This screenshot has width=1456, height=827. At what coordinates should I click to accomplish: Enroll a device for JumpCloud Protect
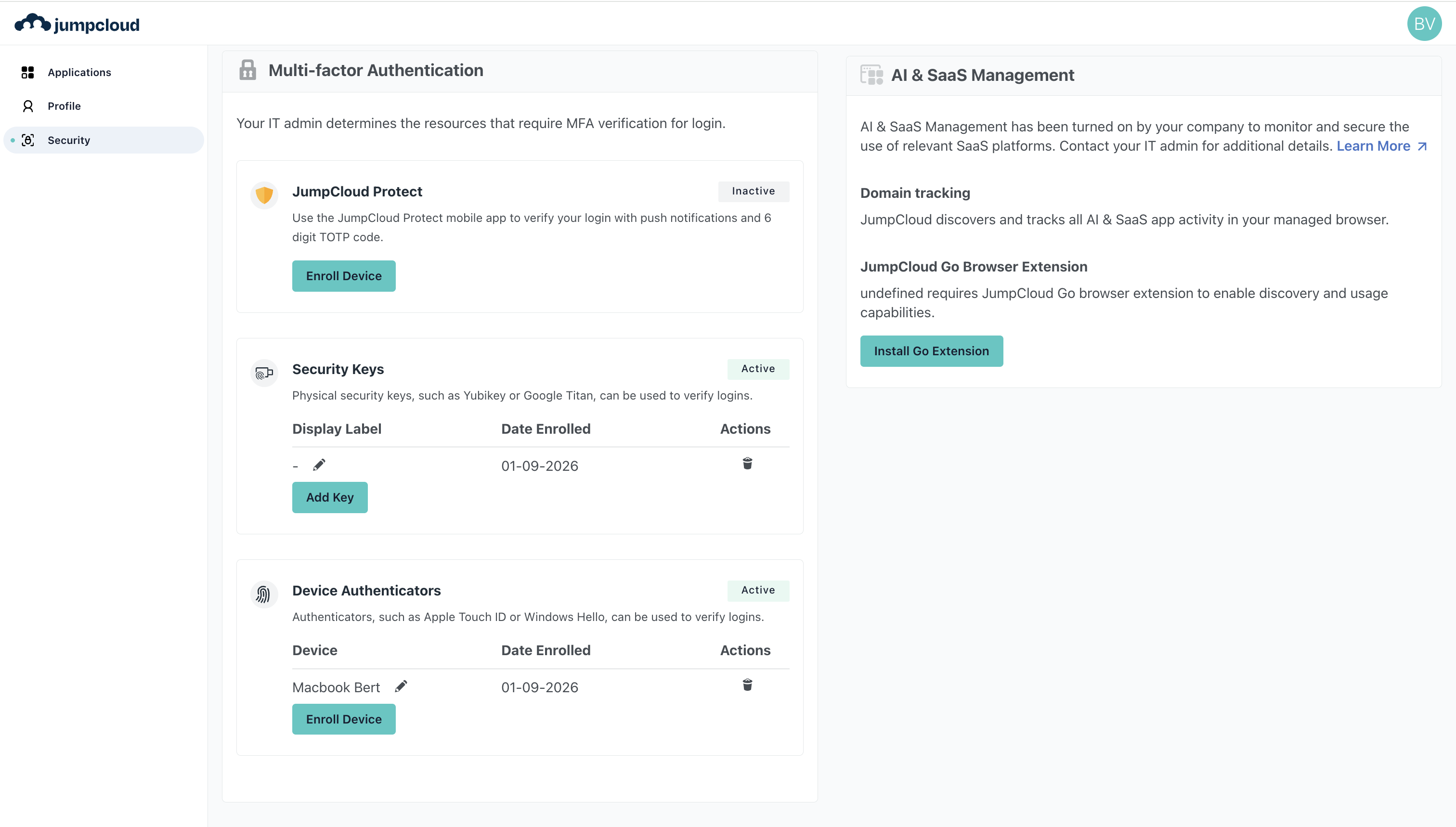344,276
